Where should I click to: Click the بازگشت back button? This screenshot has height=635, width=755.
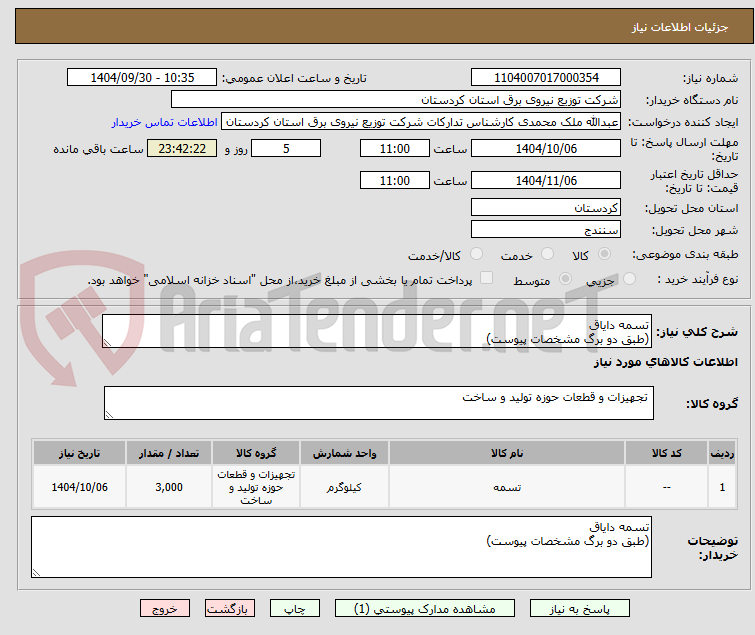tap(230, 609)
